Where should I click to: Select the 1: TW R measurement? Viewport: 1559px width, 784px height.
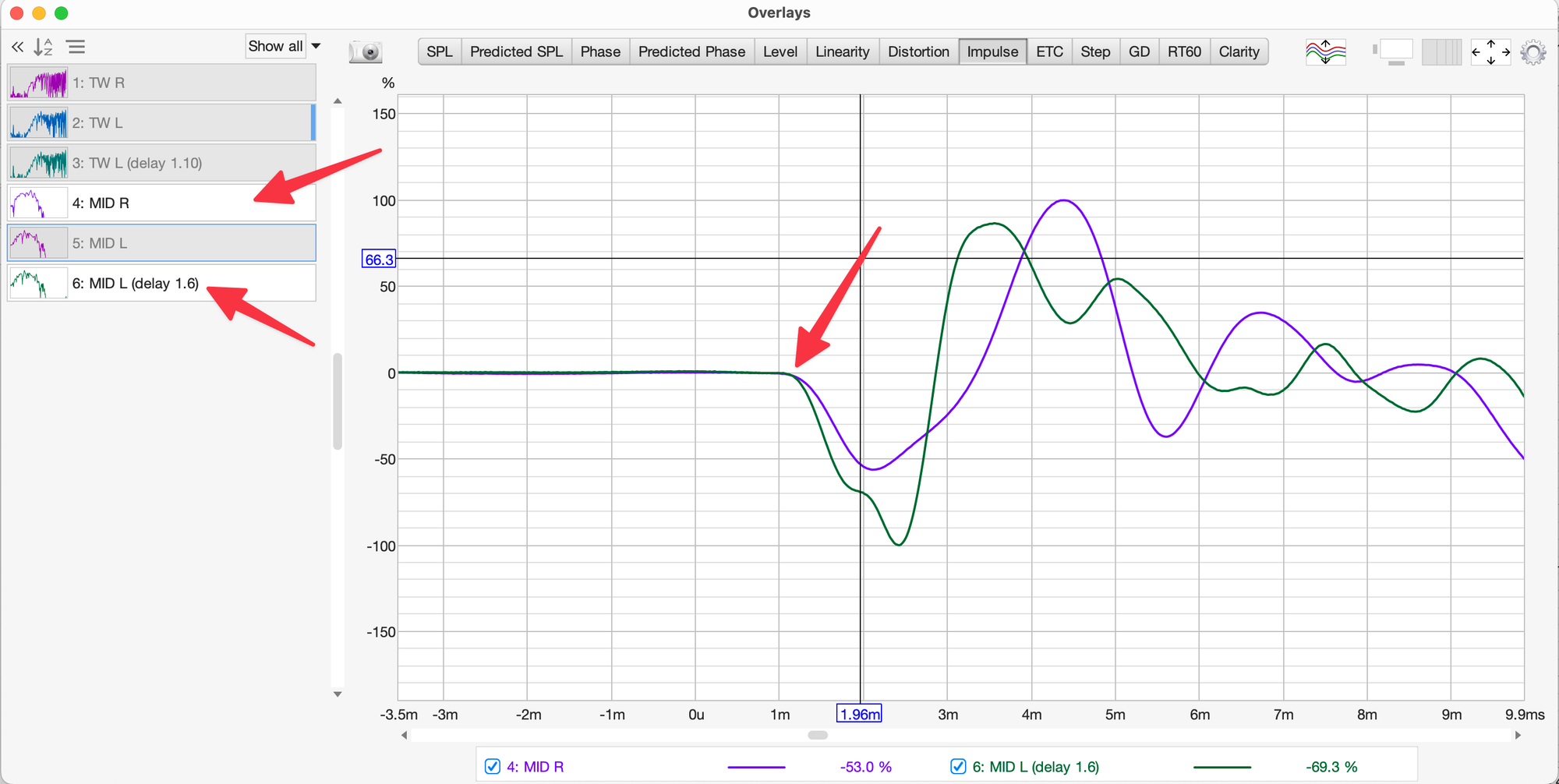pos(161,83)
